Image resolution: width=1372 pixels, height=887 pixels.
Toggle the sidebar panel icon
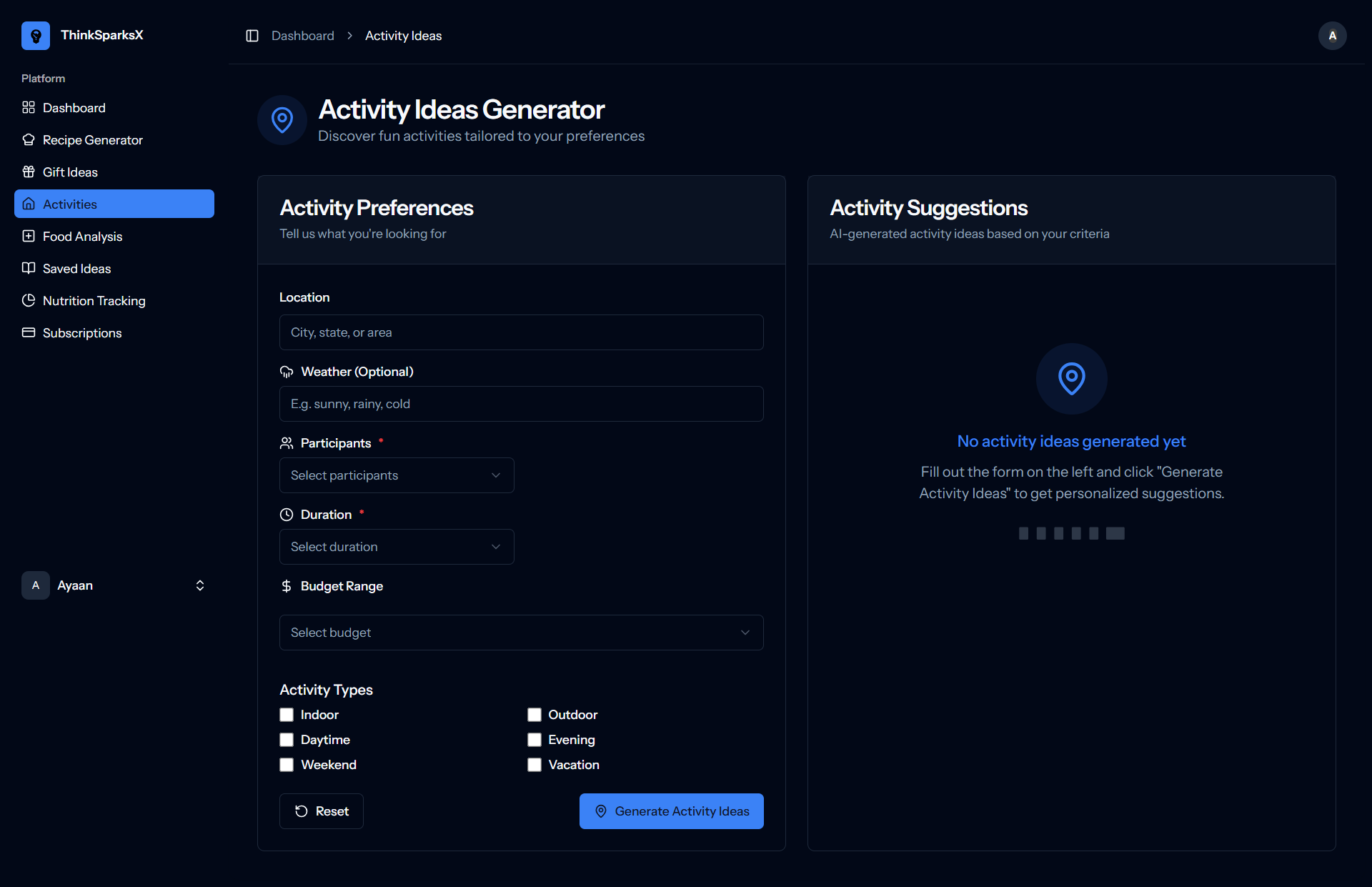coord(252,36)
